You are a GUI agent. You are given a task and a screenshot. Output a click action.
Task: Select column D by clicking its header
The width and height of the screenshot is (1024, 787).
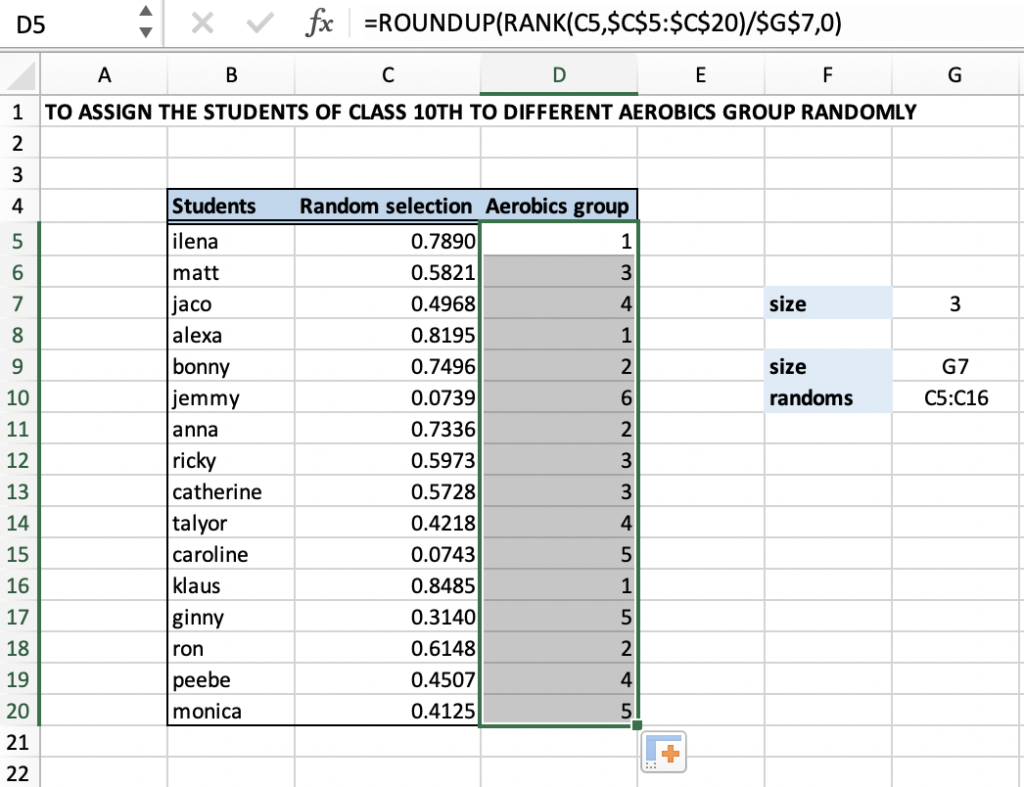click(x=558, y=74)
